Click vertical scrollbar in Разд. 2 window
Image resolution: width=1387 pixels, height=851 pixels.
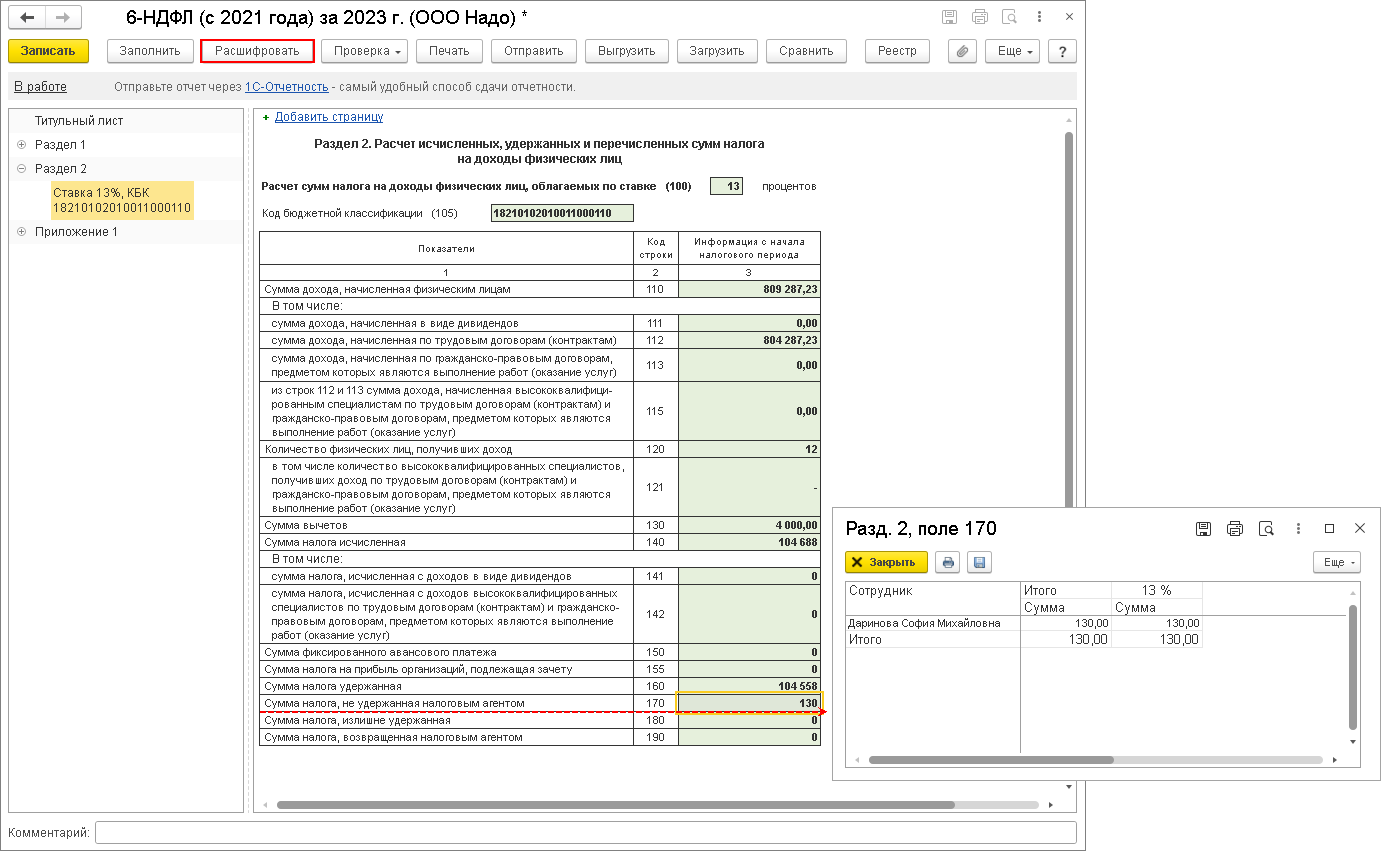click(x=1354, y=667)
